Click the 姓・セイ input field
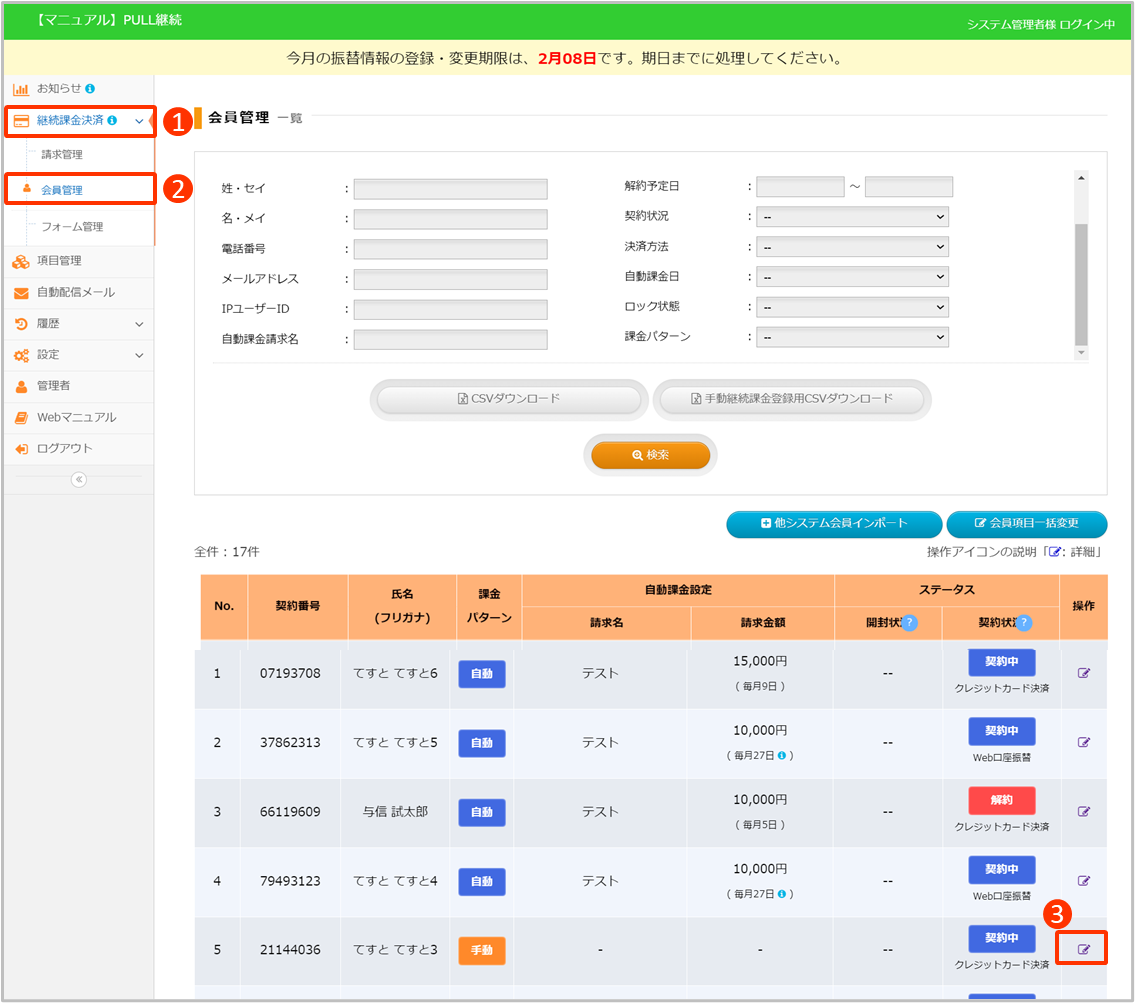Image resolution: width=1135 pixels, height=1003 pixels. [450, 189]
